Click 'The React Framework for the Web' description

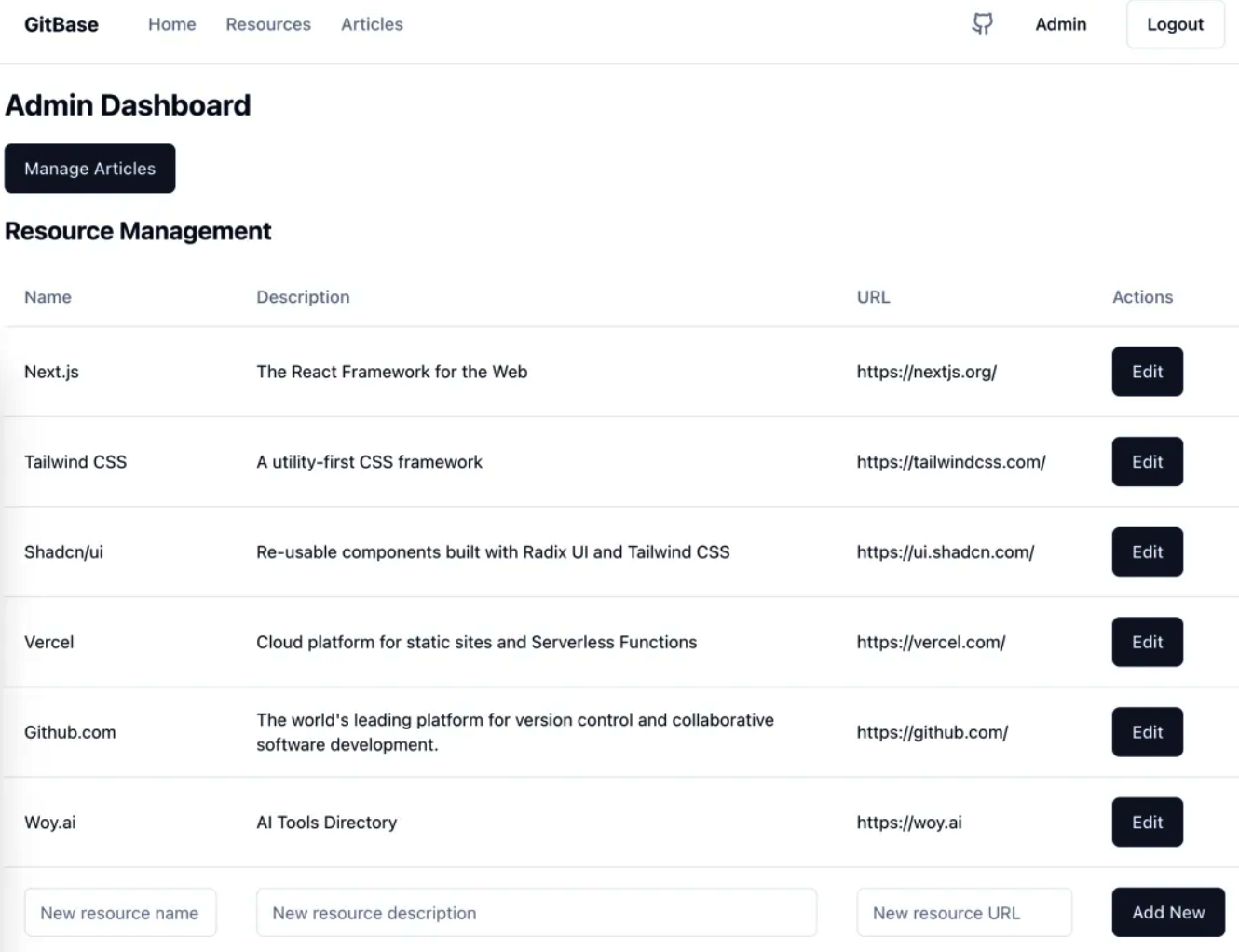pos(391,372)
